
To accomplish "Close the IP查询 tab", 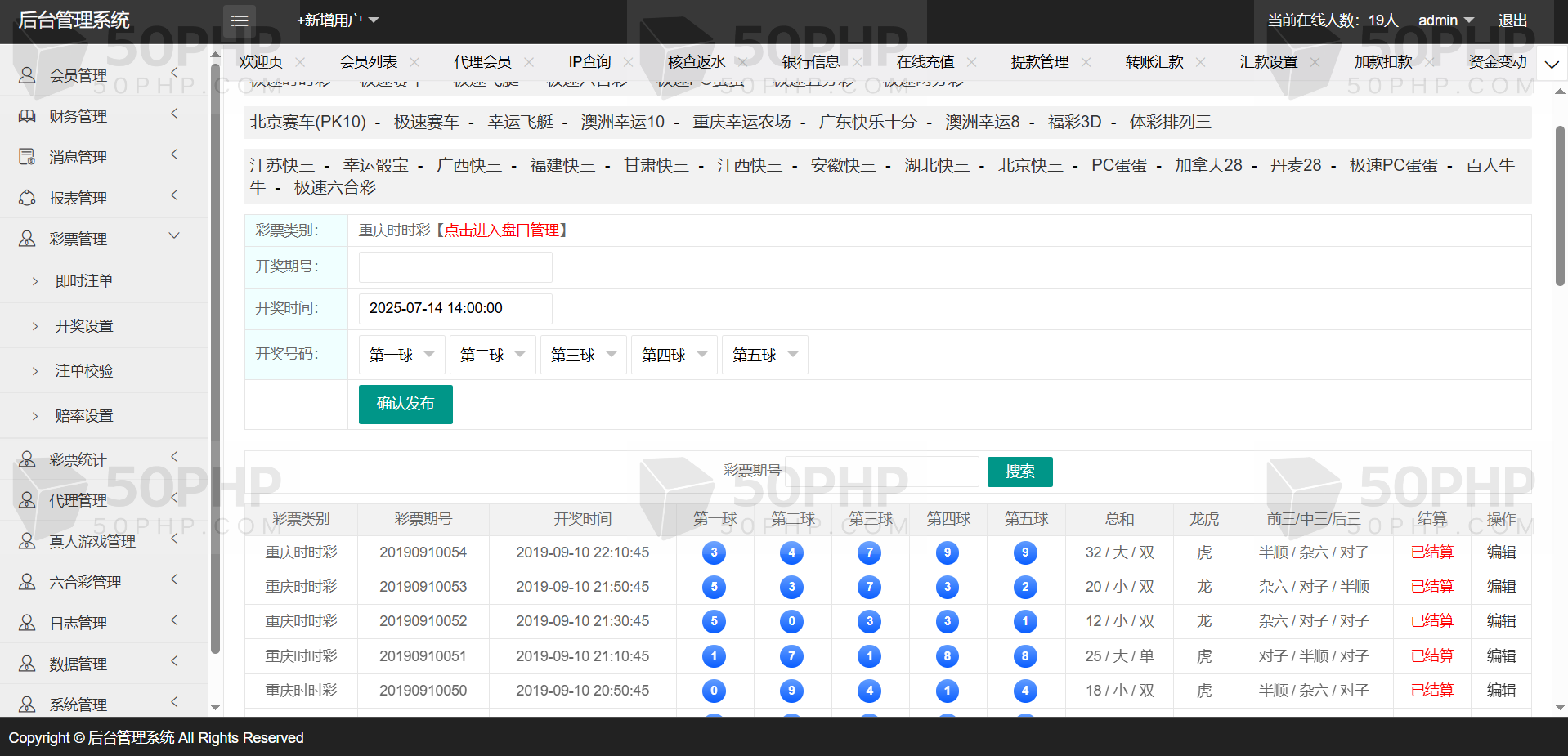I will click(x=628, y=62).
